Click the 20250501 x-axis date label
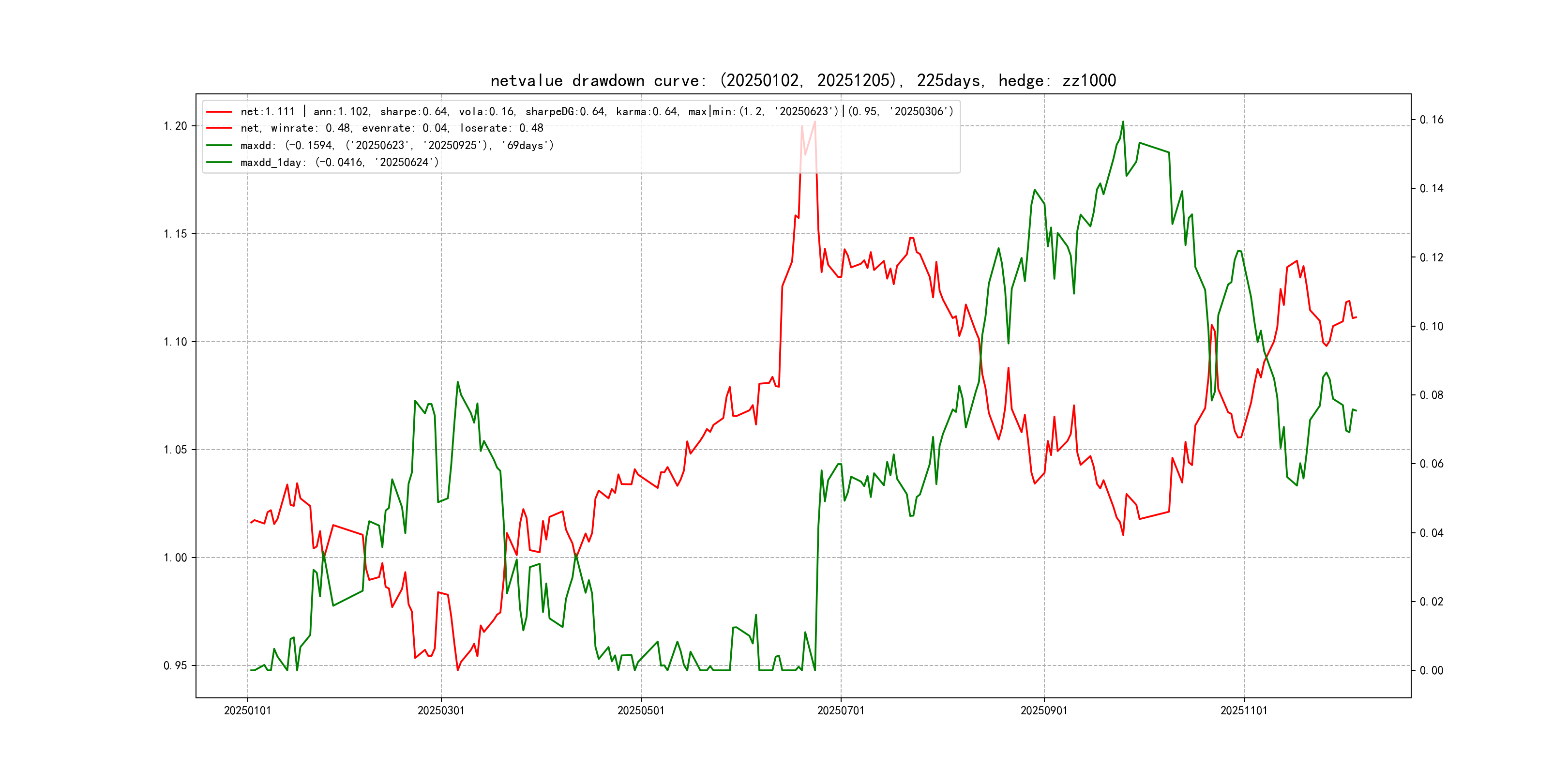Image resolution: width=1568 pixels, height=784 pixels. pyautogui.click(x=640, y=710)
